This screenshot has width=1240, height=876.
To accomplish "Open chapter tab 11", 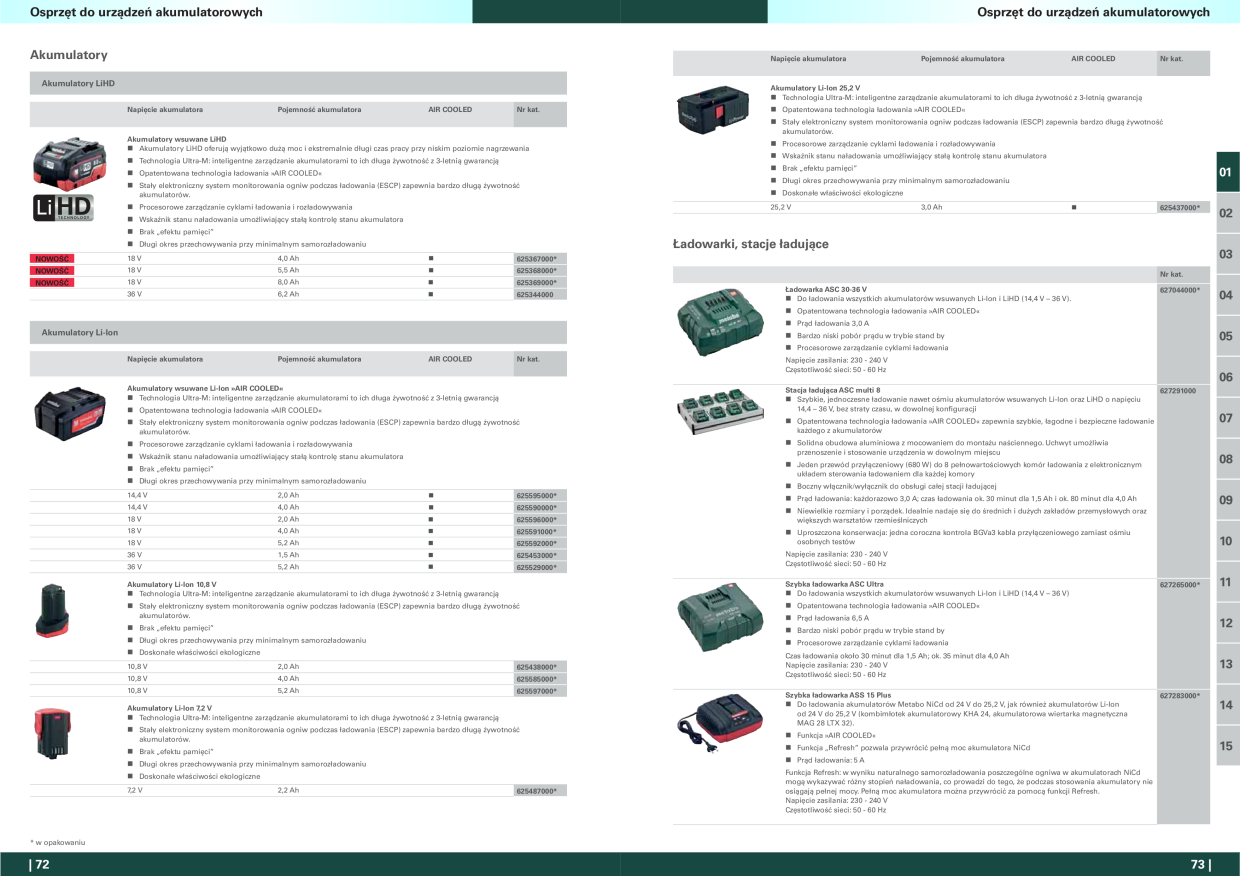I will [x=1227, y=582].
